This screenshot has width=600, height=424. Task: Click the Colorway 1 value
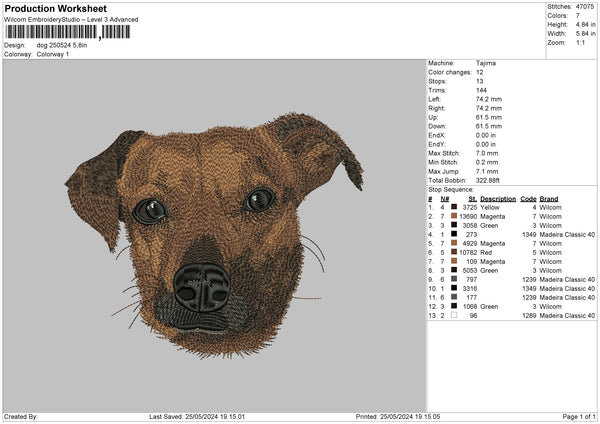tap(51, 54)
